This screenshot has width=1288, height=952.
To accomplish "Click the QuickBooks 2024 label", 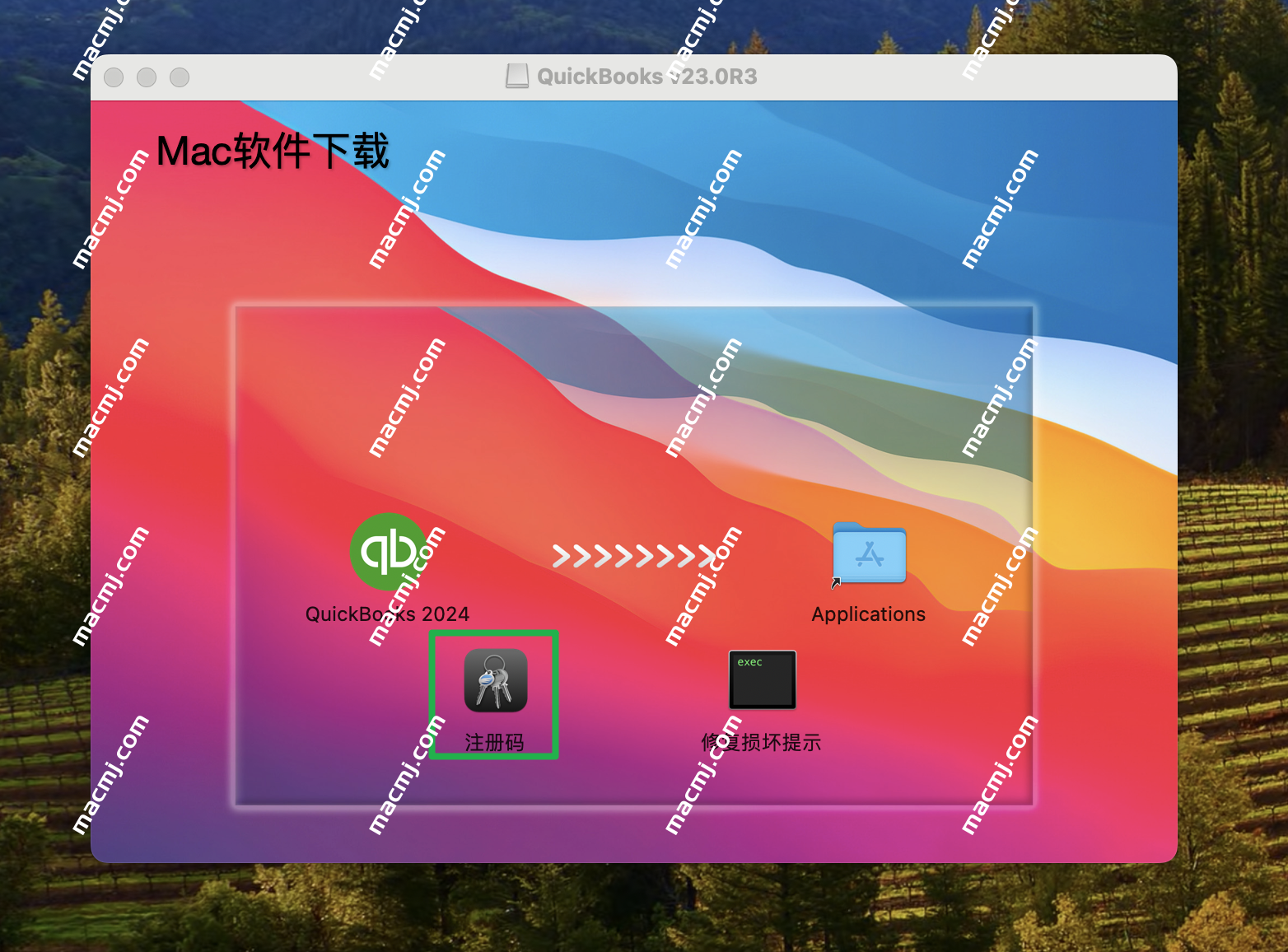I will 387,614.
